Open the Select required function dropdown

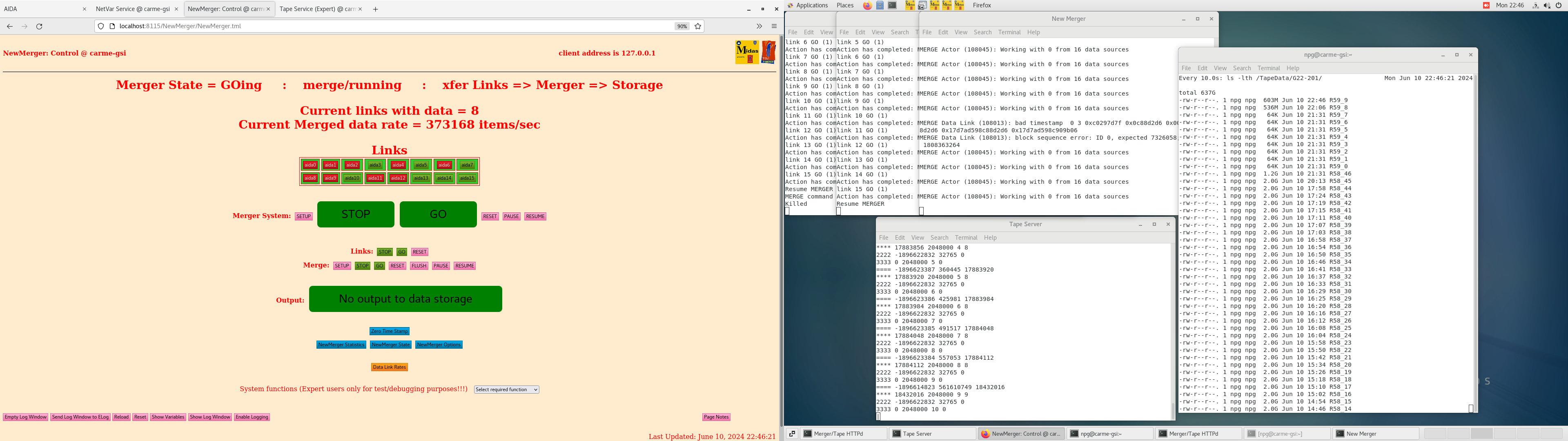[x=506, y=390]
